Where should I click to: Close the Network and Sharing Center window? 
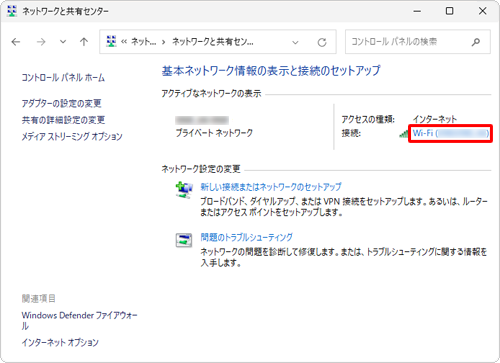(482, 11)
